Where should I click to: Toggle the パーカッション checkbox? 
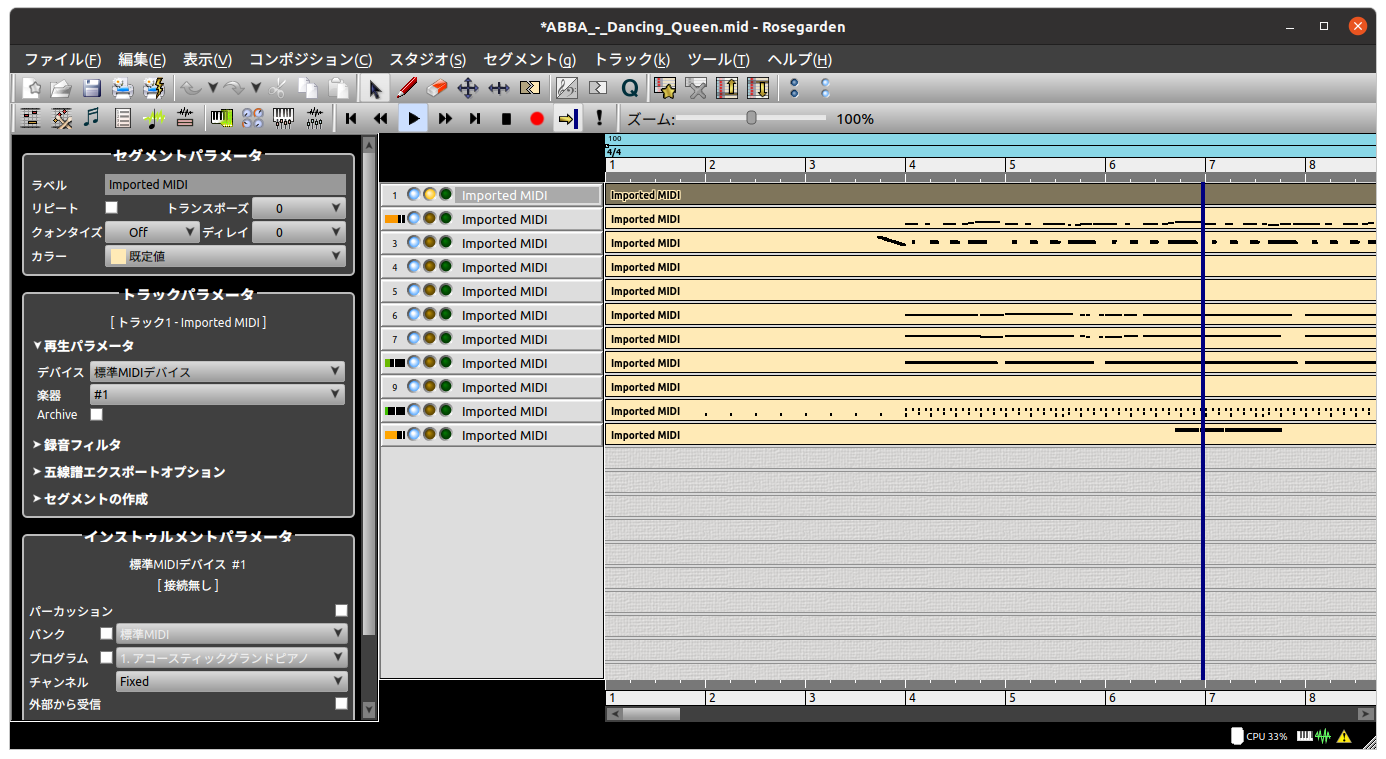(341, 610)
